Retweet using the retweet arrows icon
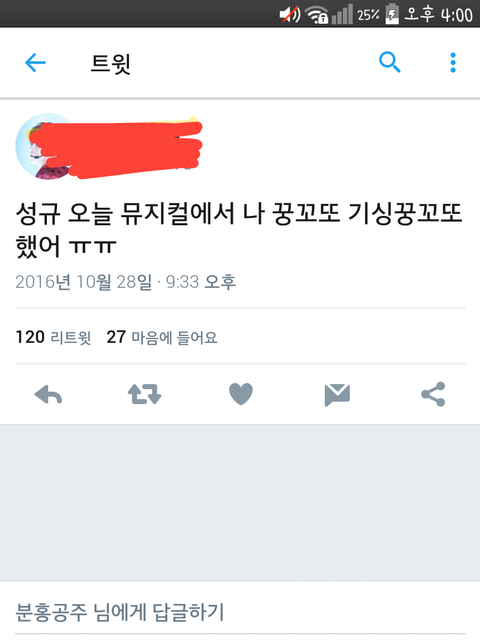The image size is (480, 640). [144, 394]
